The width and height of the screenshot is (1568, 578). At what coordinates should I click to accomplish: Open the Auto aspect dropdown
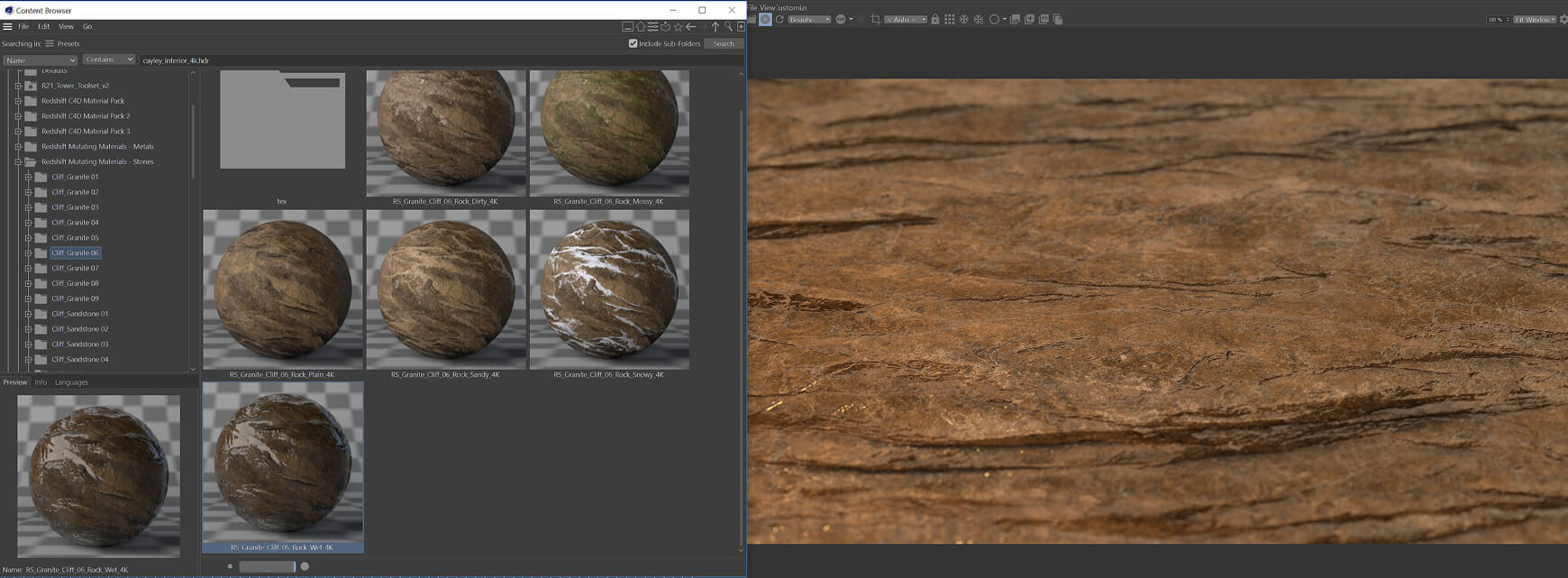[x=906, y=19]
